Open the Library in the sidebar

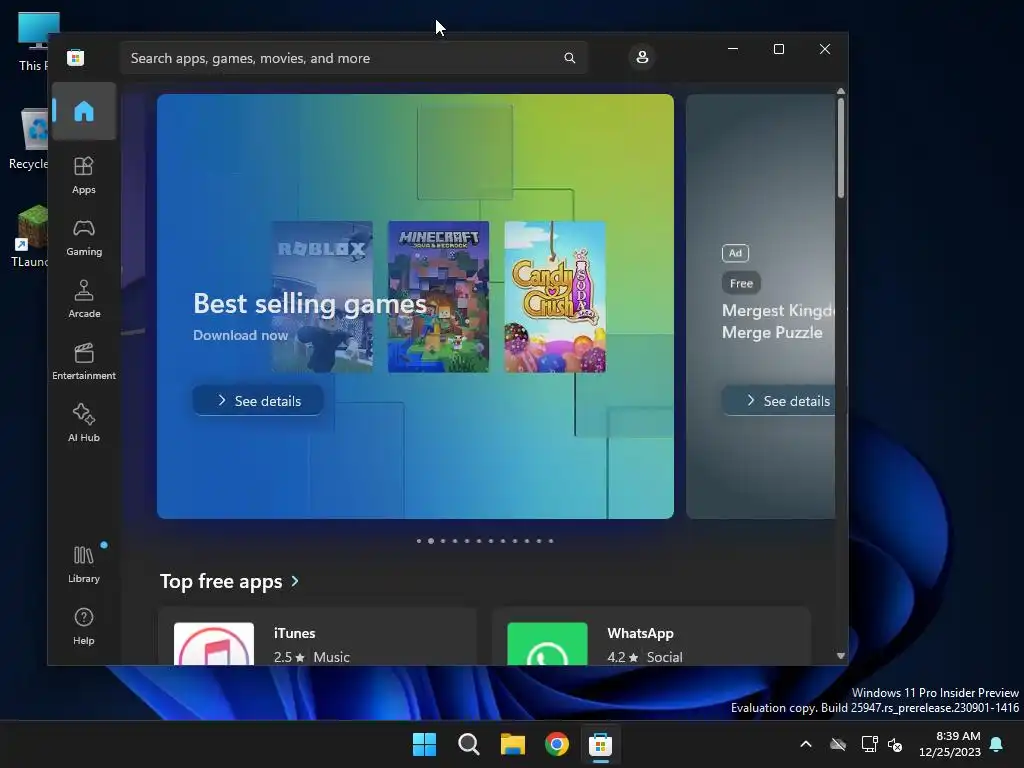[x=84, y=564]
